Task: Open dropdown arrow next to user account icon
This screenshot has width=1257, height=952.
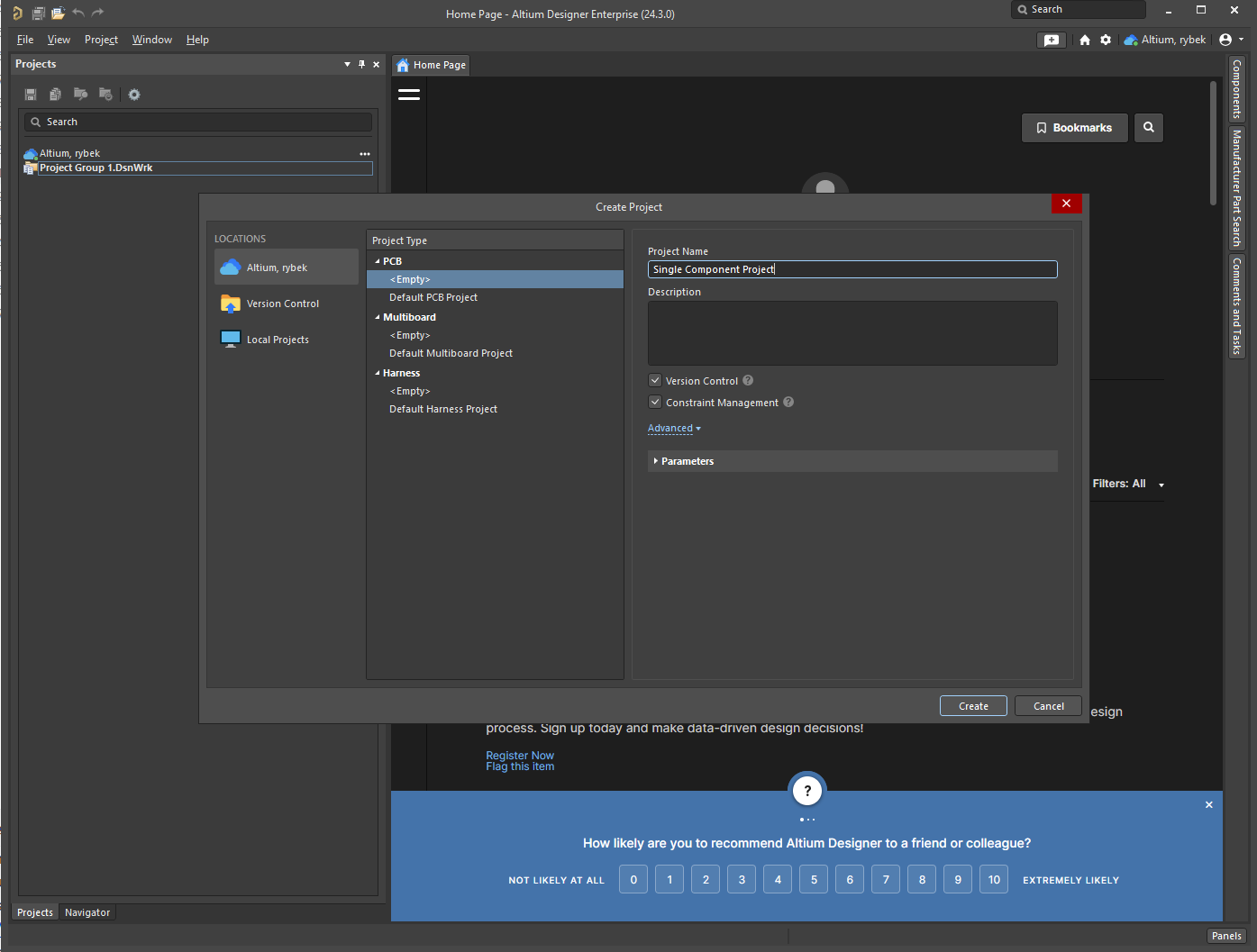Action: (x=1242, y=40)
